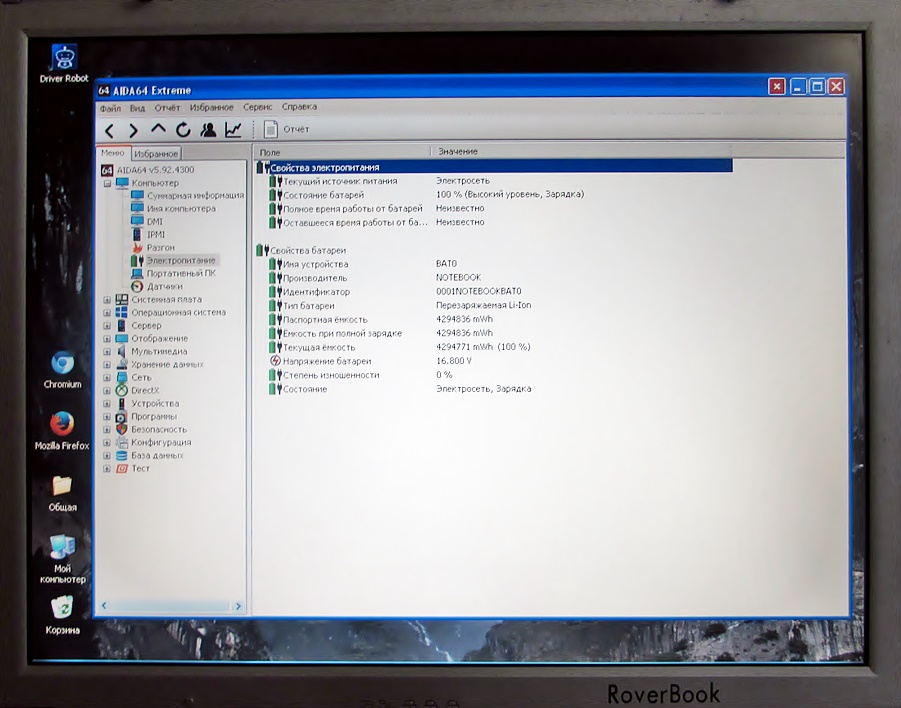Click the tree panel horizontal scrollbar
Viewport: 901px width, 708px height.
tap(170, 606)
